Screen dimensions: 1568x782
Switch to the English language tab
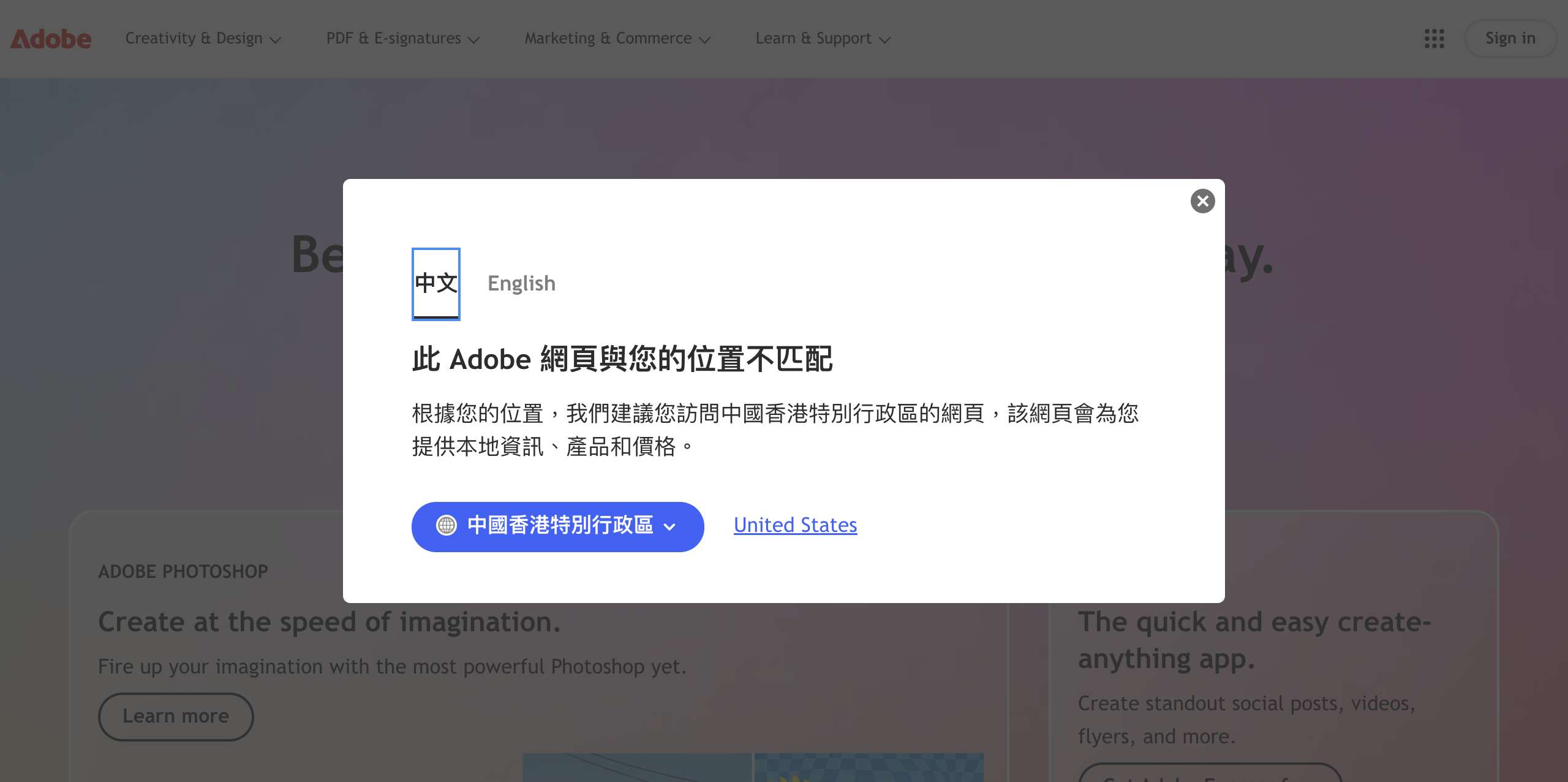tap(521, 284)
